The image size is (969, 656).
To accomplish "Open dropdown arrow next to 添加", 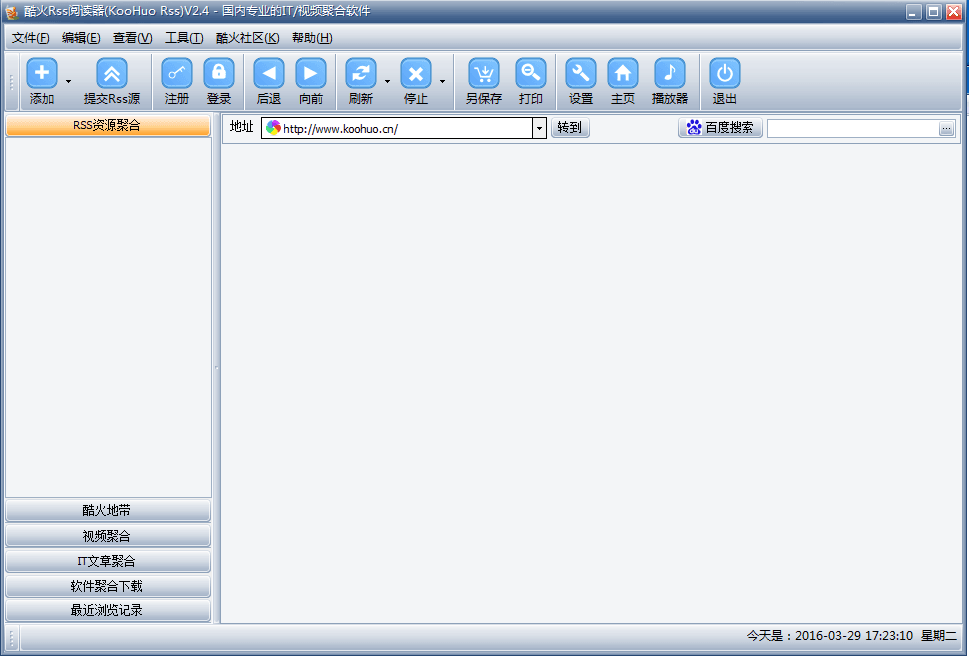I will [x=68, y=81].
